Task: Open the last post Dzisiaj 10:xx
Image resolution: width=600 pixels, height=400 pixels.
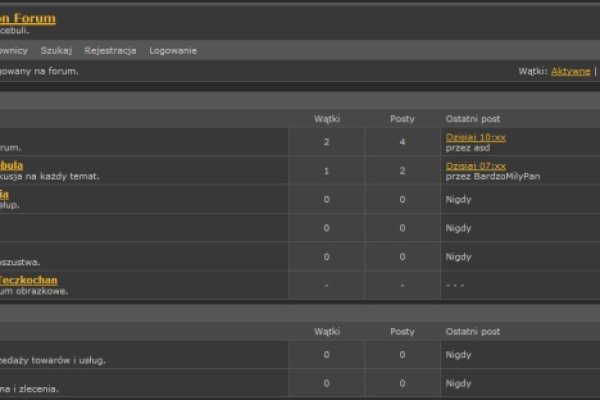Action: click(476, 136)
